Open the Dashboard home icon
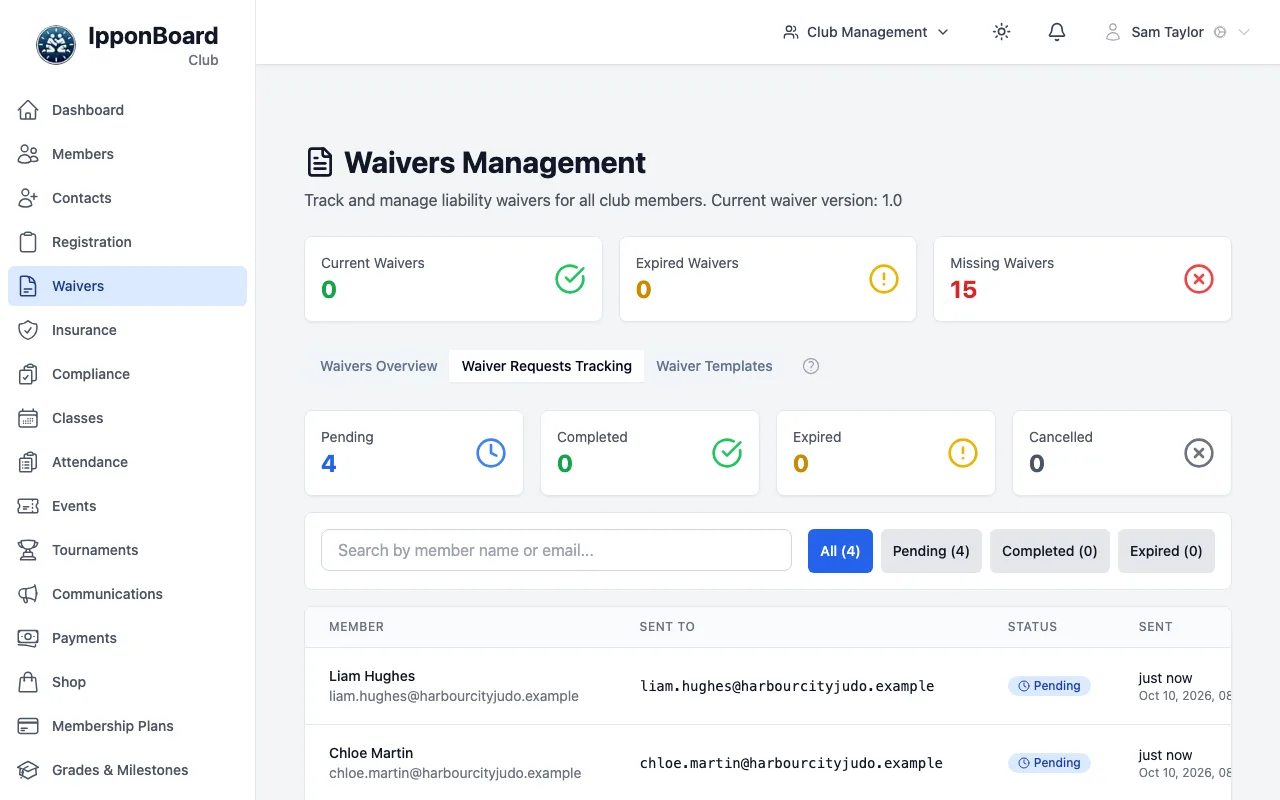1280x800 pixels. (28, 110)
